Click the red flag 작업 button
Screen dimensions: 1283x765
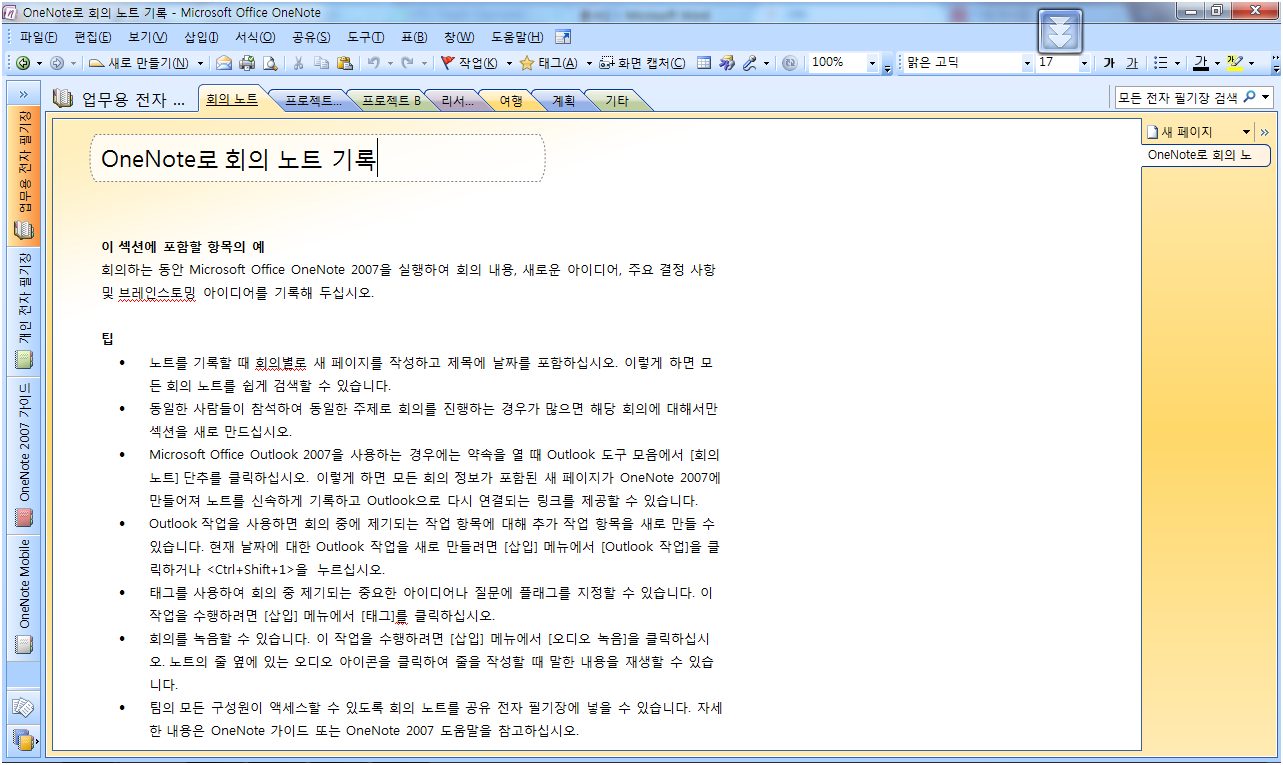pos(469,63)
